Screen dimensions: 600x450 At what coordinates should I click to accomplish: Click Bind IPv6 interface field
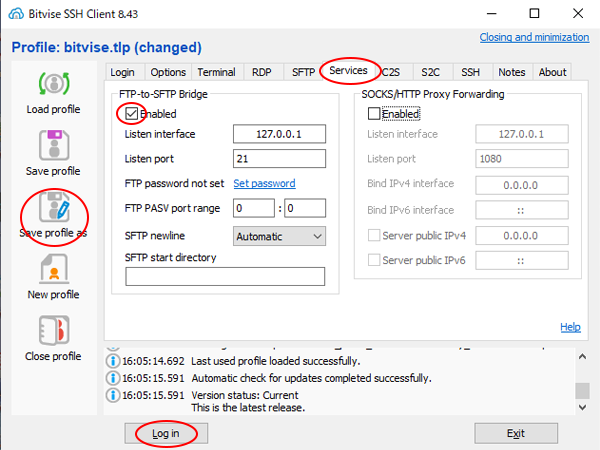pos(522,210)
